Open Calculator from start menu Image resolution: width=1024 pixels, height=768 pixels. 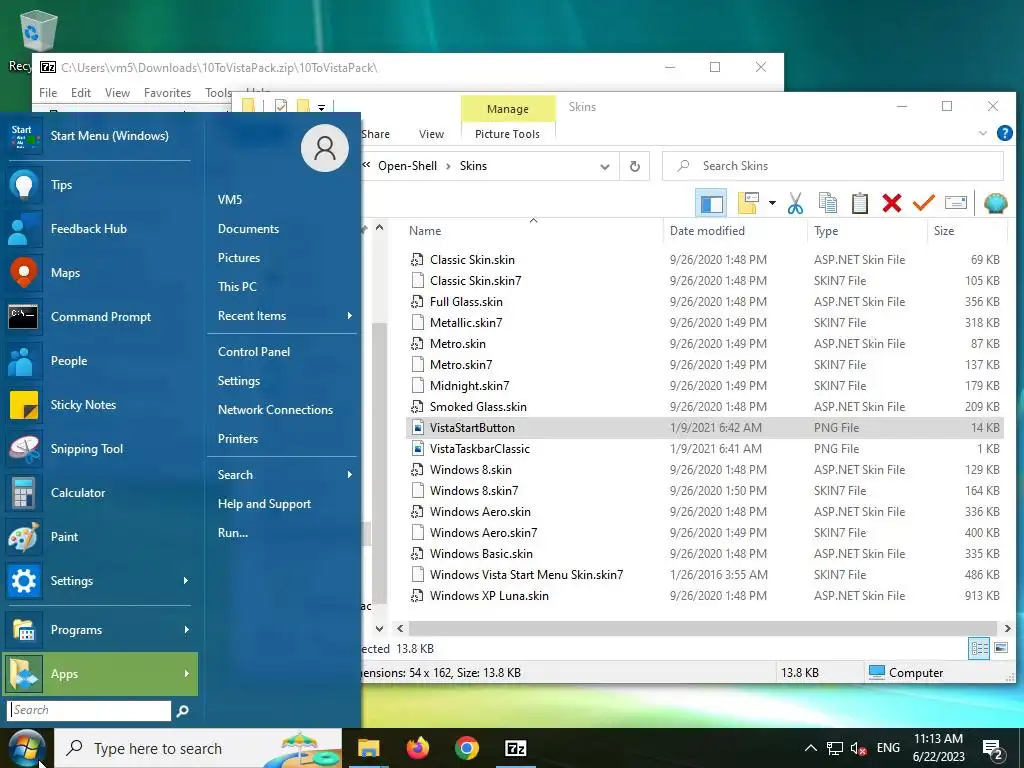[100, 493]
